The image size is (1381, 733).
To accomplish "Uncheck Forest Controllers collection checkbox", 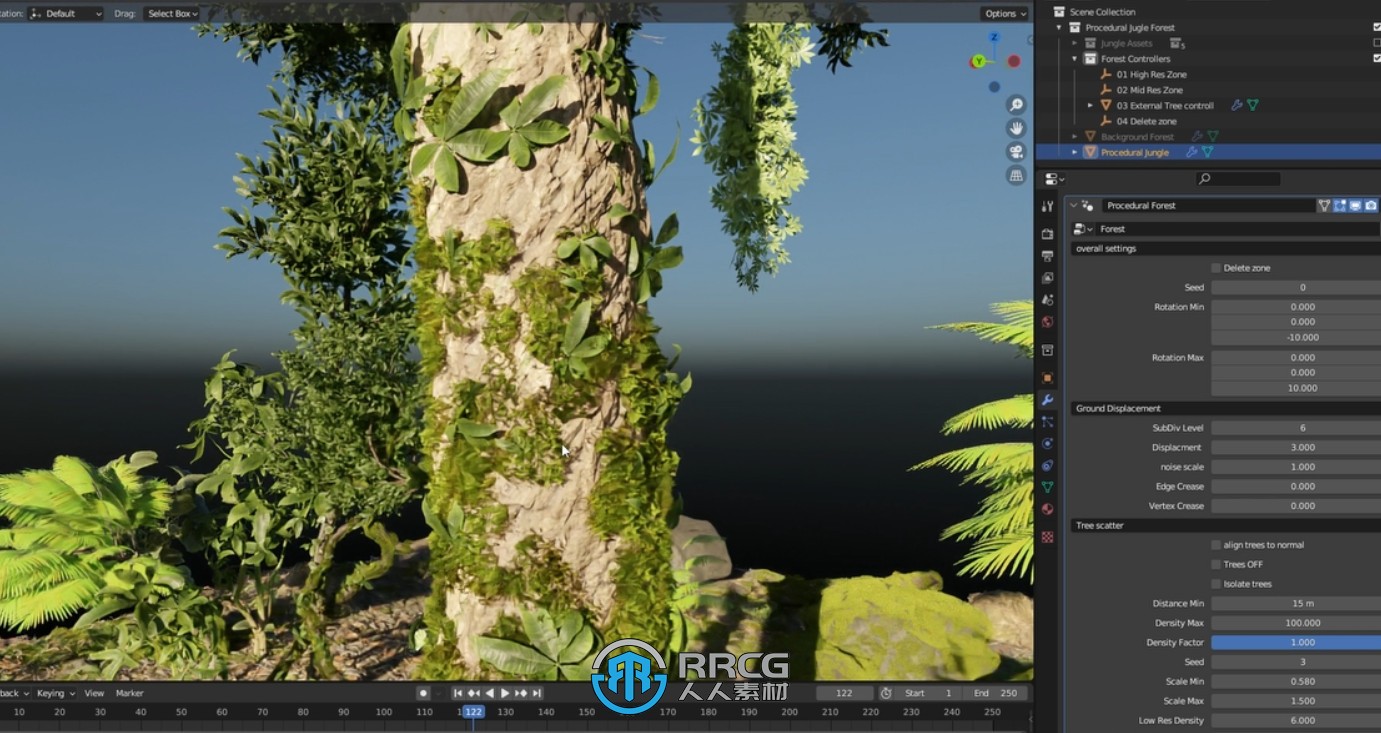I will click(1377, 59).
